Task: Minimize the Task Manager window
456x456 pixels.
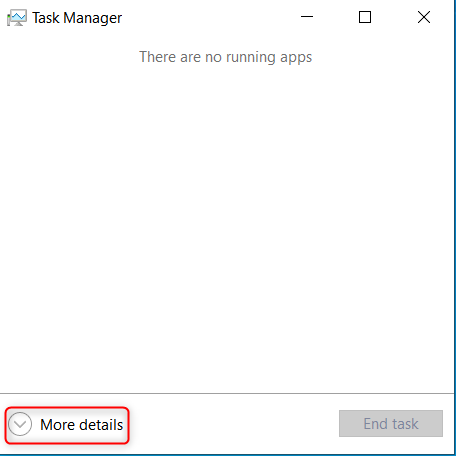Action: tap(307, 17)
